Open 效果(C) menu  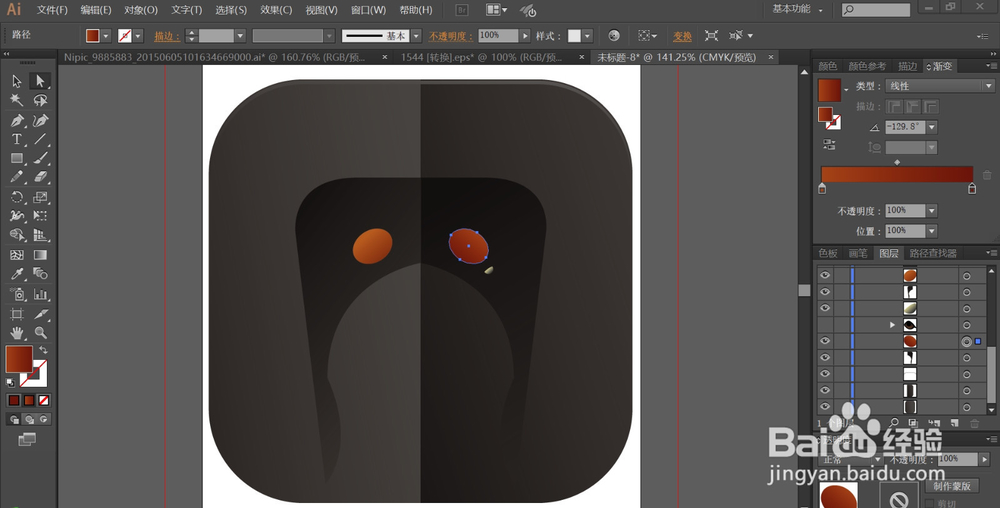pos(276,10)
